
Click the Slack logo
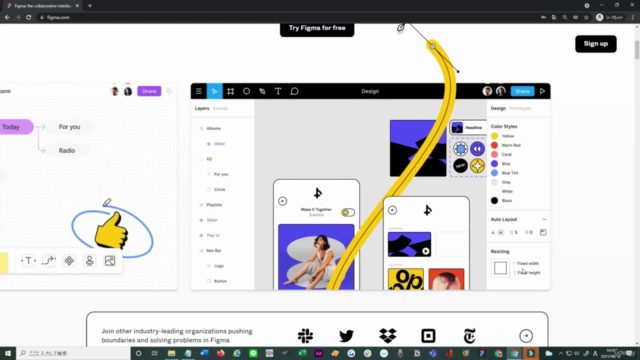point(305,336)
